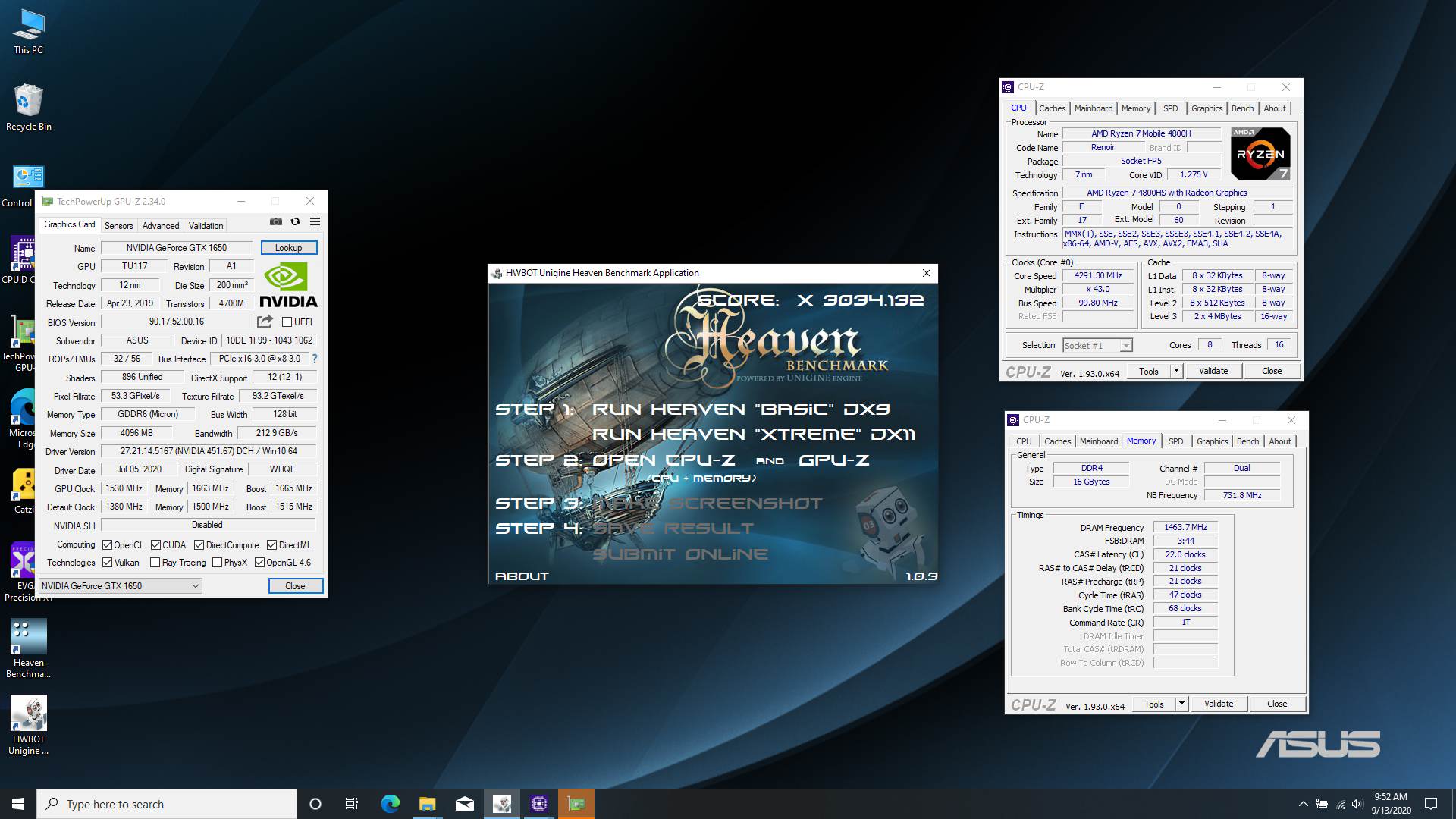Open Caches tab in upper CPU-Z window
Screen dimensions: 1456x819
[1052, 108]
